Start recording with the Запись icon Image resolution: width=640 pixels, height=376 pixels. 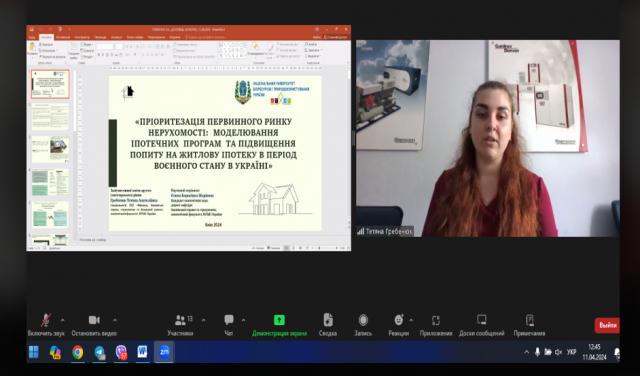[363, 320]
